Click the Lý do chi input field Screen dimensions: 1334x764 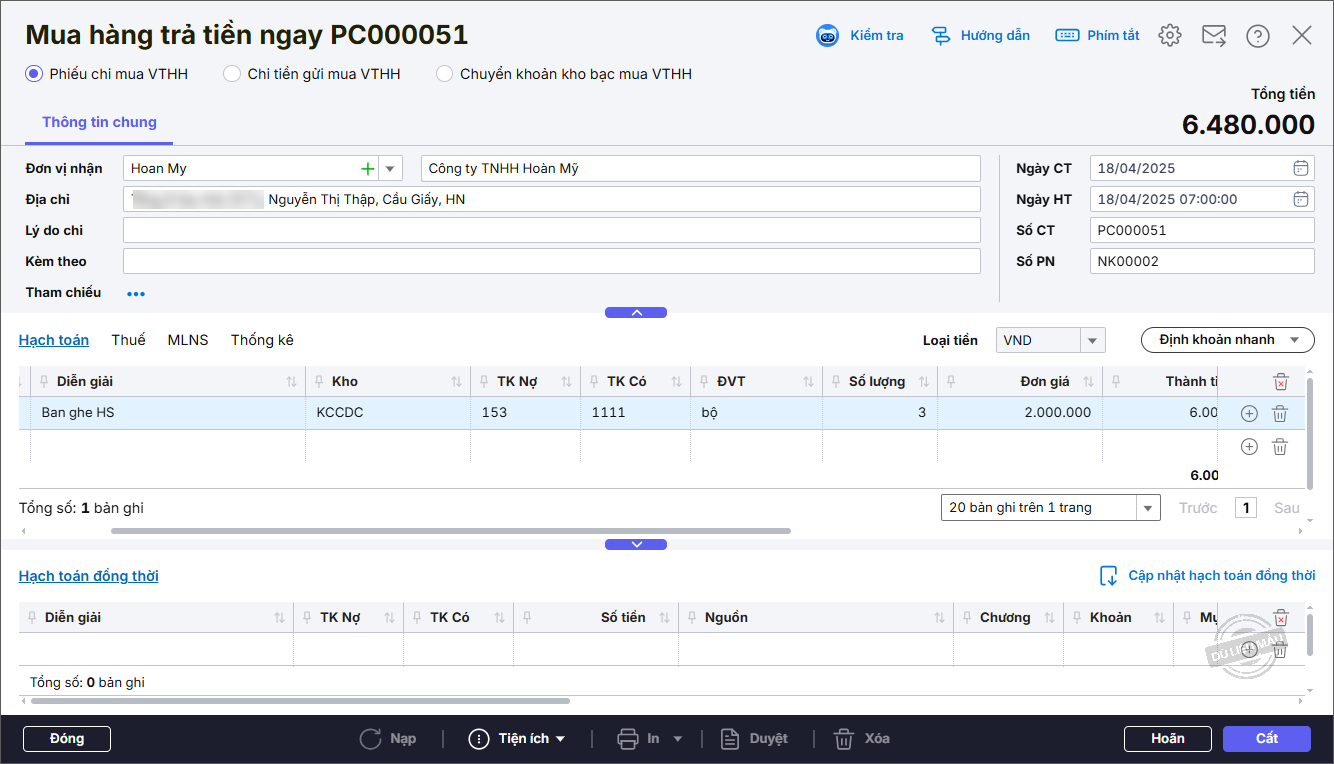click(551, 231)
